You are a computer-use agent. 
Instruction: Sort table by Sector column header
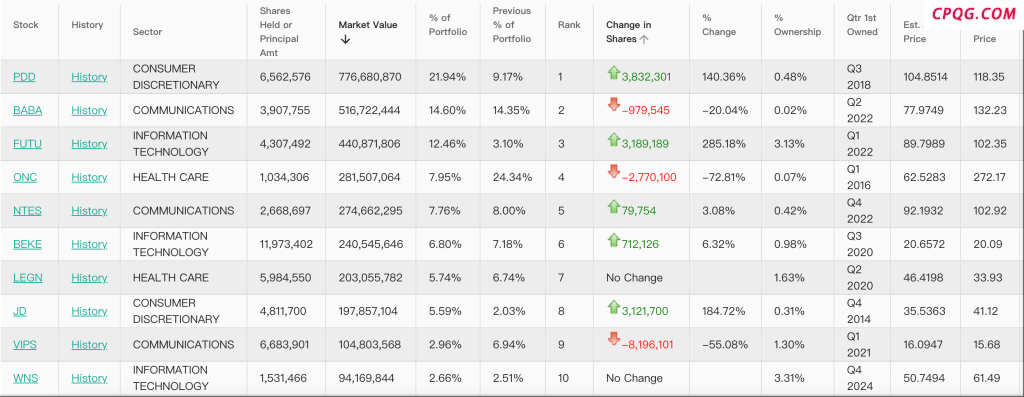pos(147,31)
